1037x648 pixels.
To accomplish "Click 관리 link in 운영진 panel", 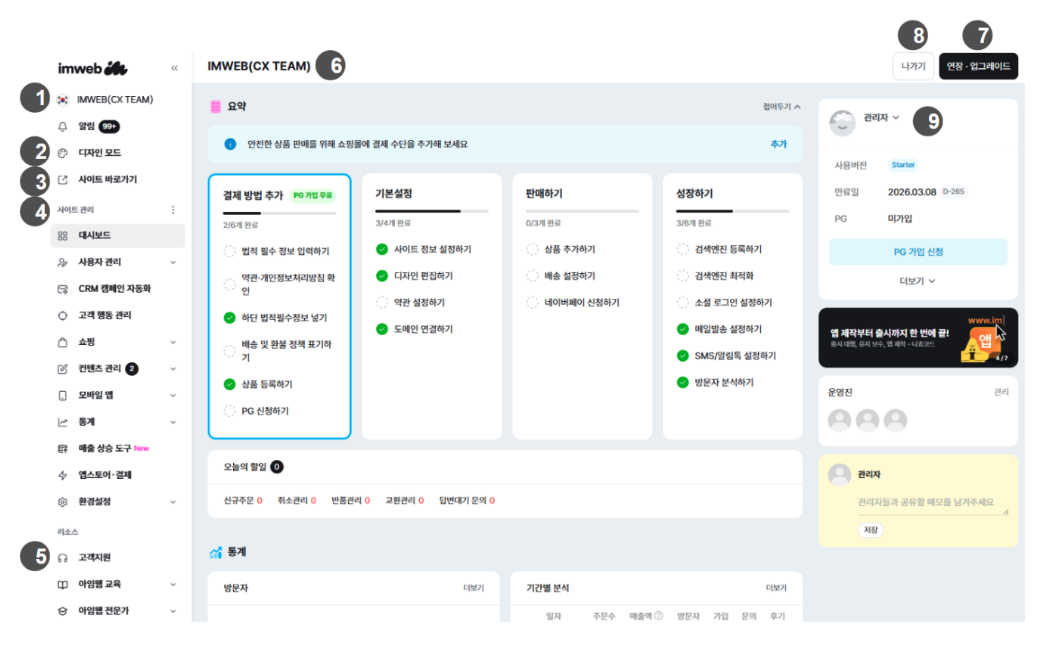I will click(x=1001, y=392).
